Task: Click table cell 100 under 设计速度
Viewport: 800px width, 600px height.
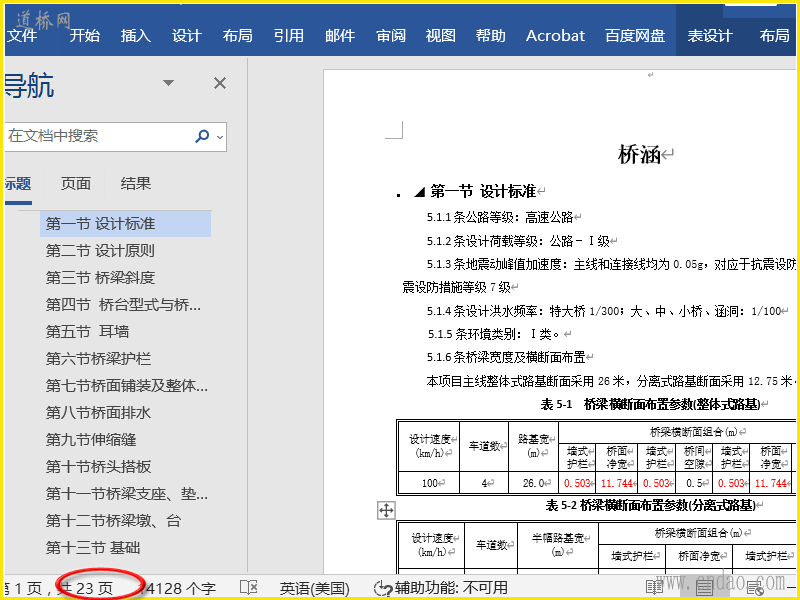Action: 430,483
